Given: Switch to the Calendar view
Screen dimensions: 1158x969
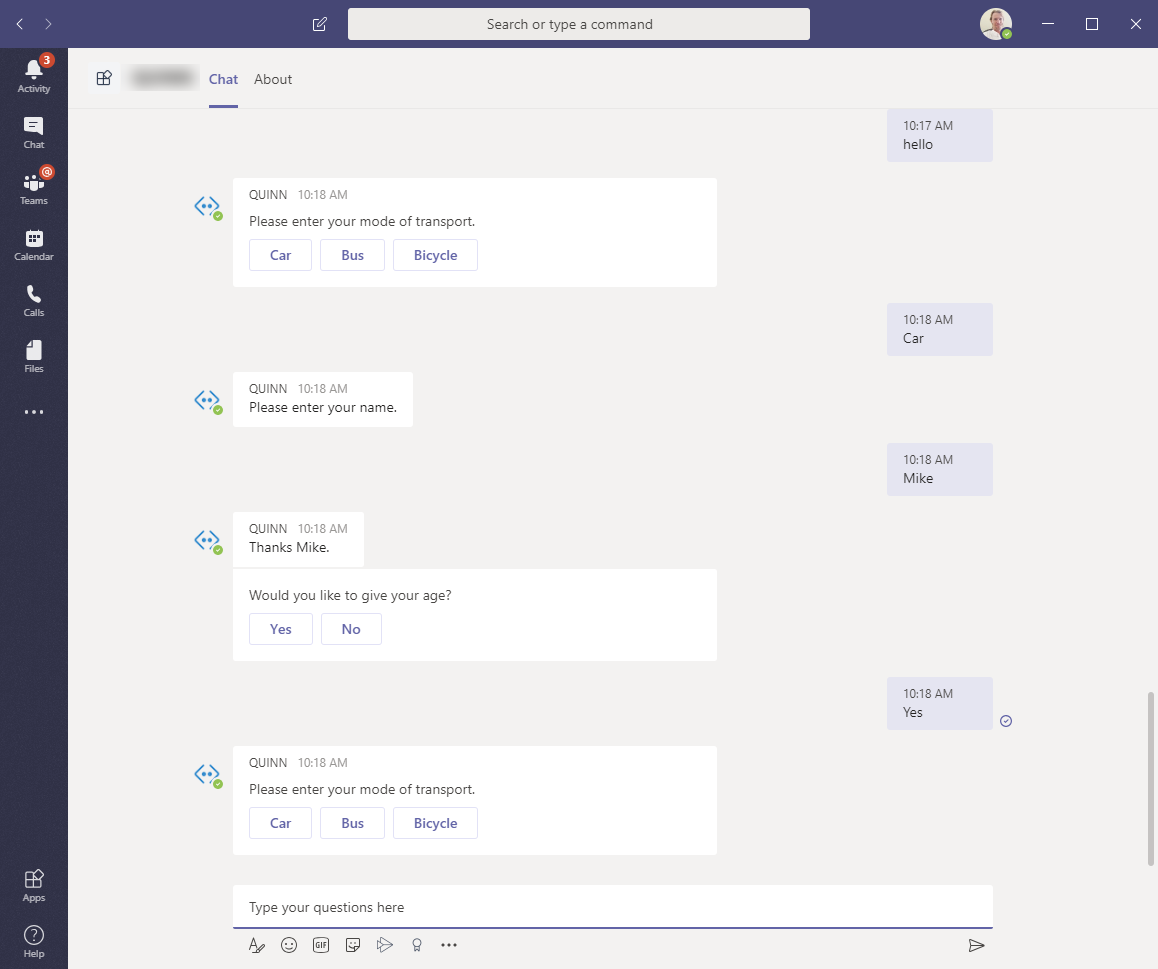Looking at the screenshot, I should coord(34,242).
